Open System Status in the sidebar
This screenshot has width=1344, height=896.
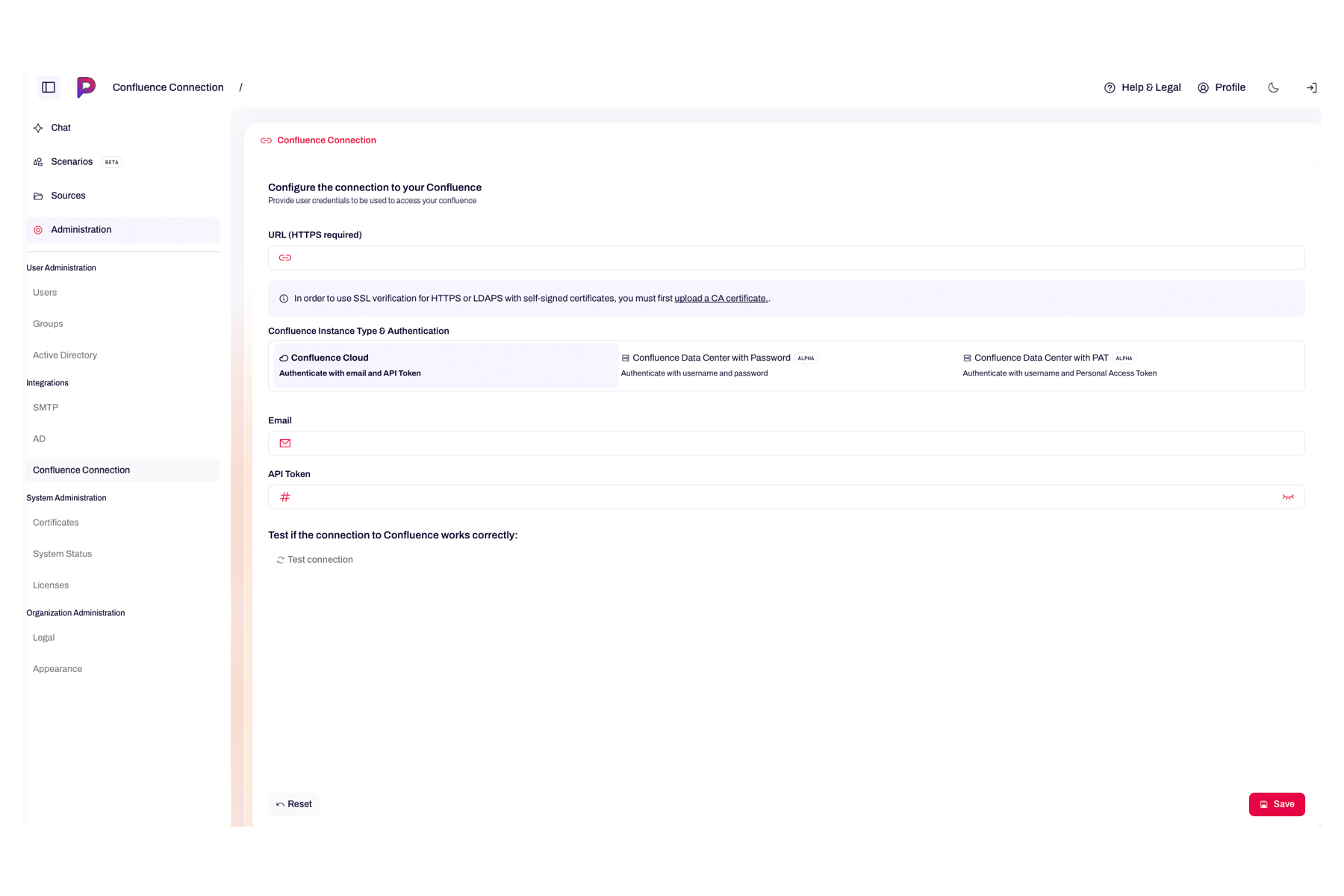pyautogui.click(x=62, y=554)
